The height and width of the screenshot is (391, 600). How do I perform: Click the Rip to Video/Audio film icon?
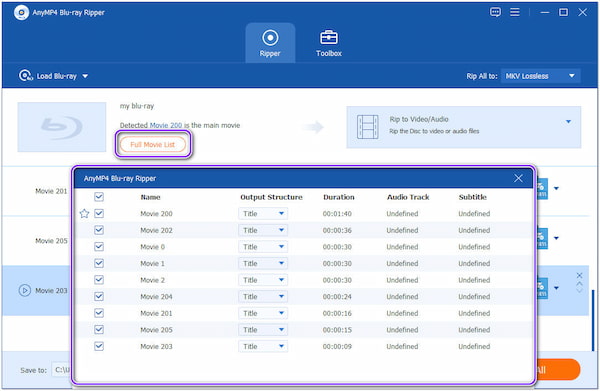pos(367,127)
